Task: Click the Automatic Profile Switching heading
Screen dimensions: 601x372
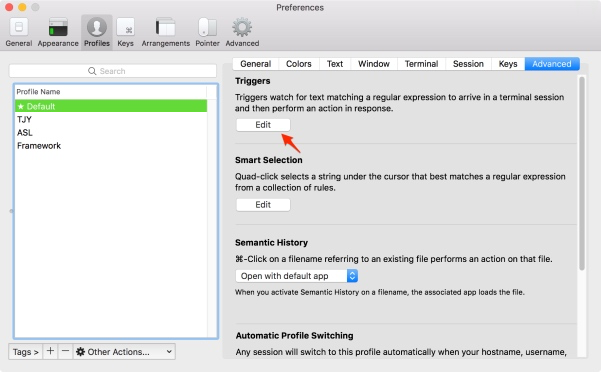Action: click(294, 336)
